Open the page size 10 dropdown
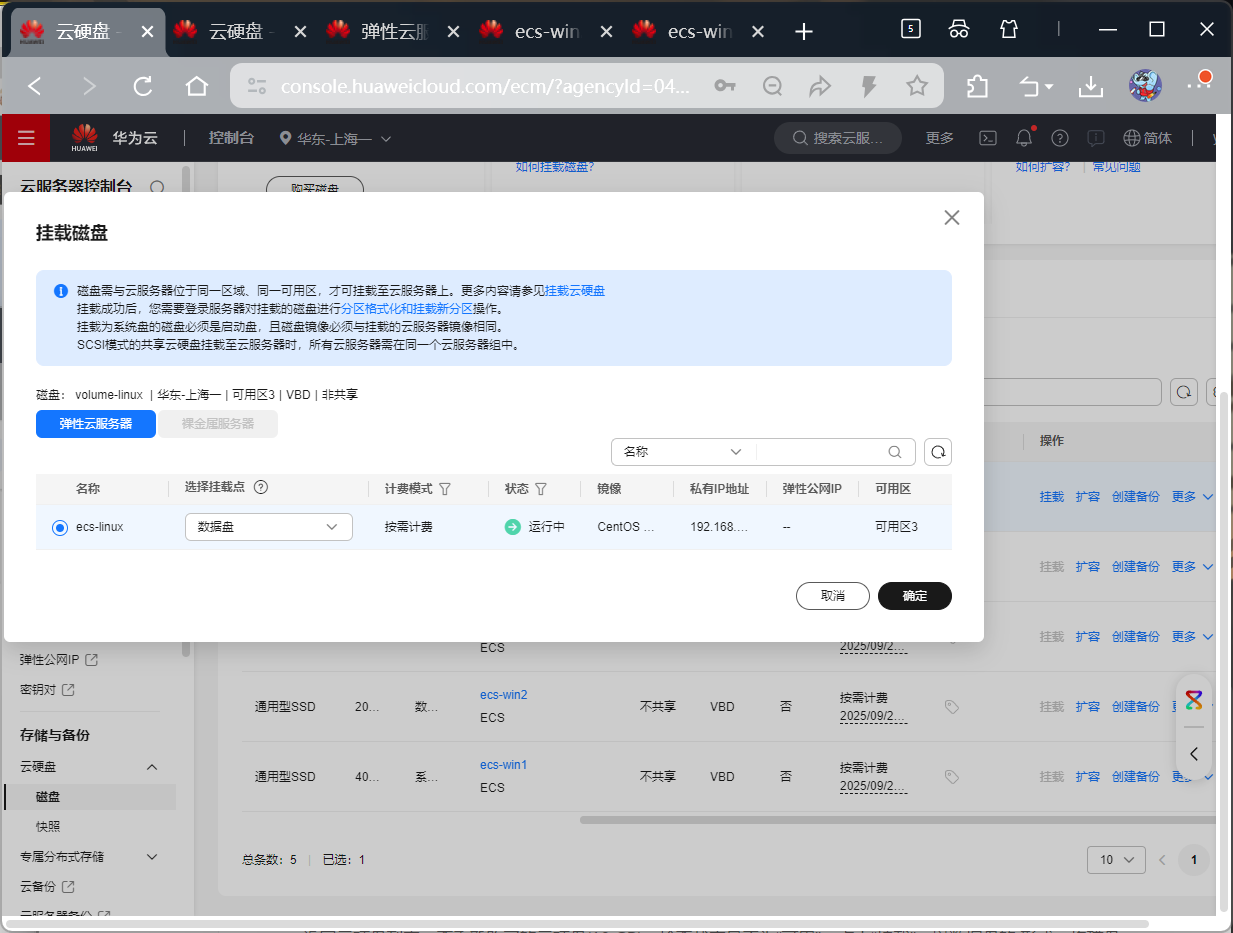1233x933 pixels. point(1117,860)
